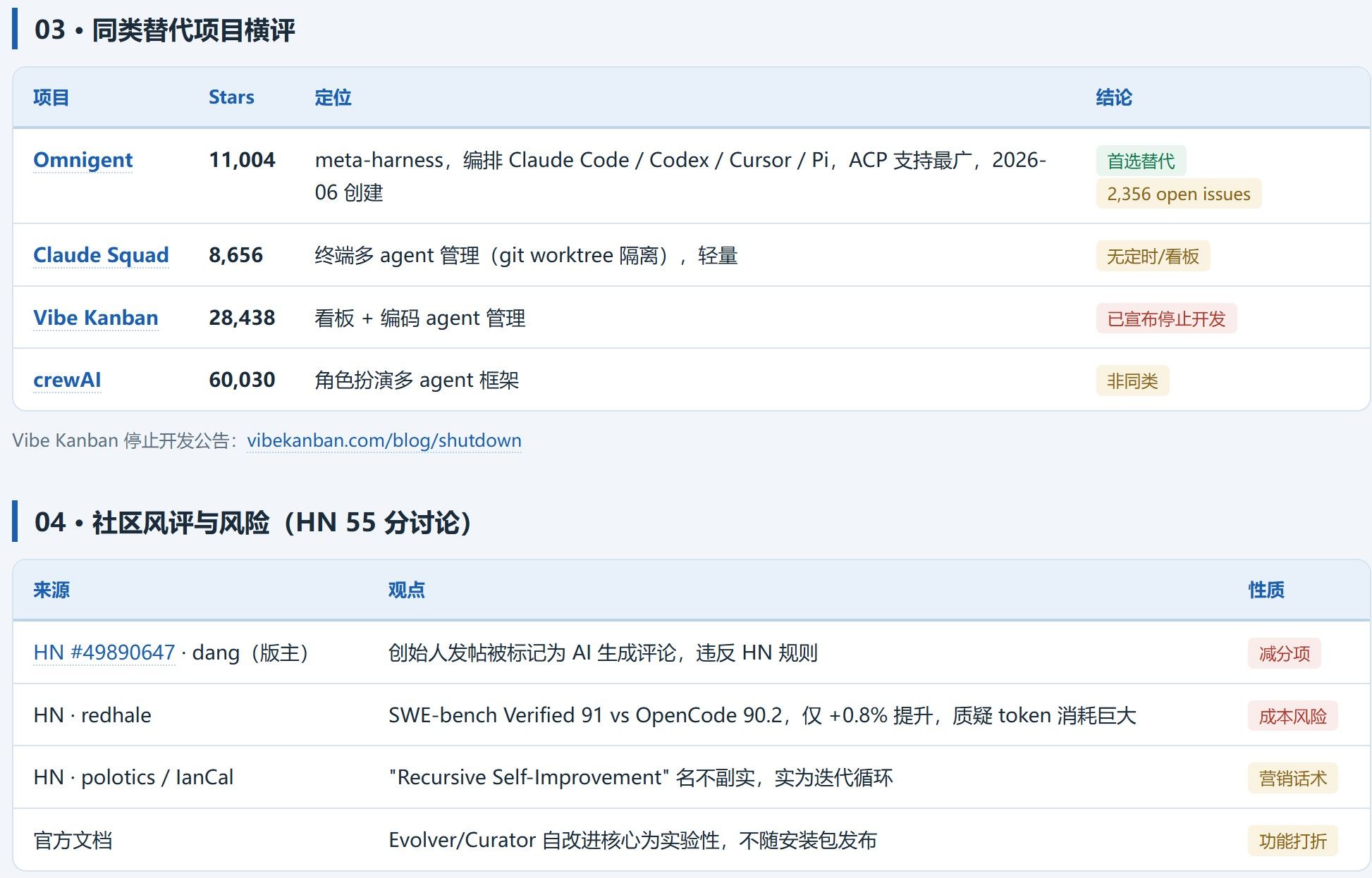This screenshot has height=878, width=1372.
Task: Click the 成本风险 badge
Action: [x=1292, y=716]
